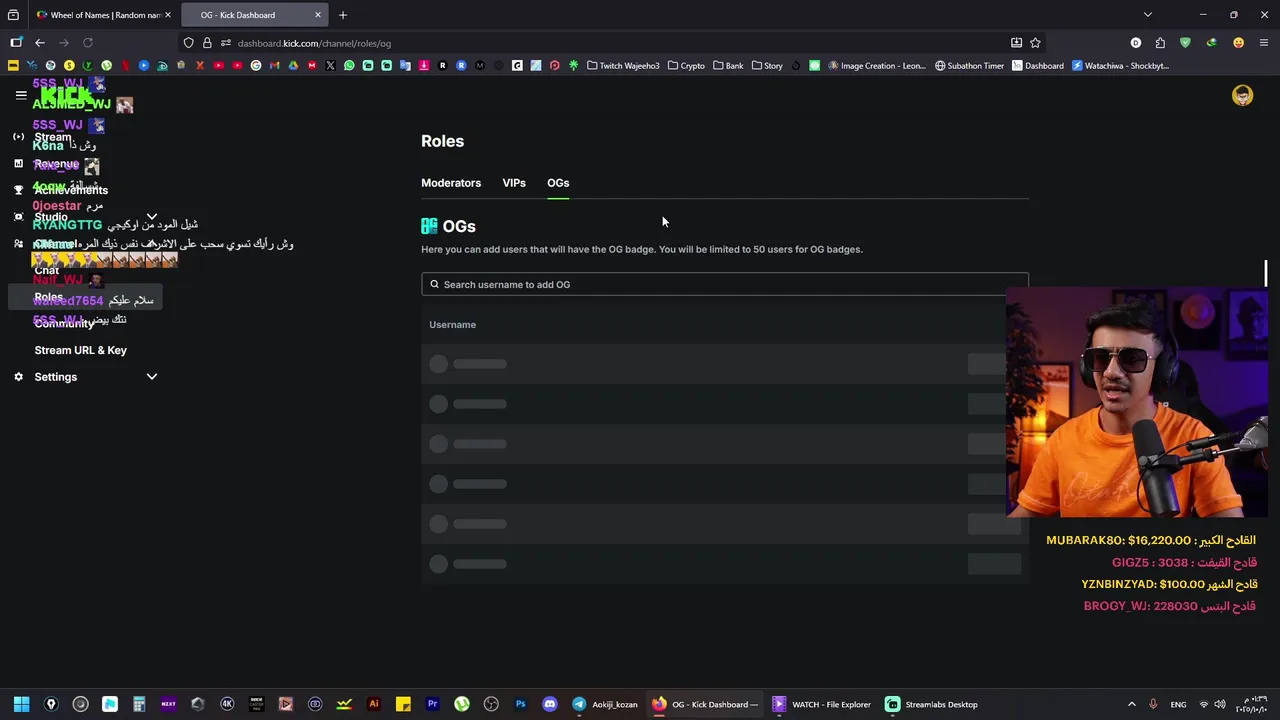The image size is (1280, 720).
Task: Click the Settings gear icon in sidebar
Action: (x=18, y=377)
